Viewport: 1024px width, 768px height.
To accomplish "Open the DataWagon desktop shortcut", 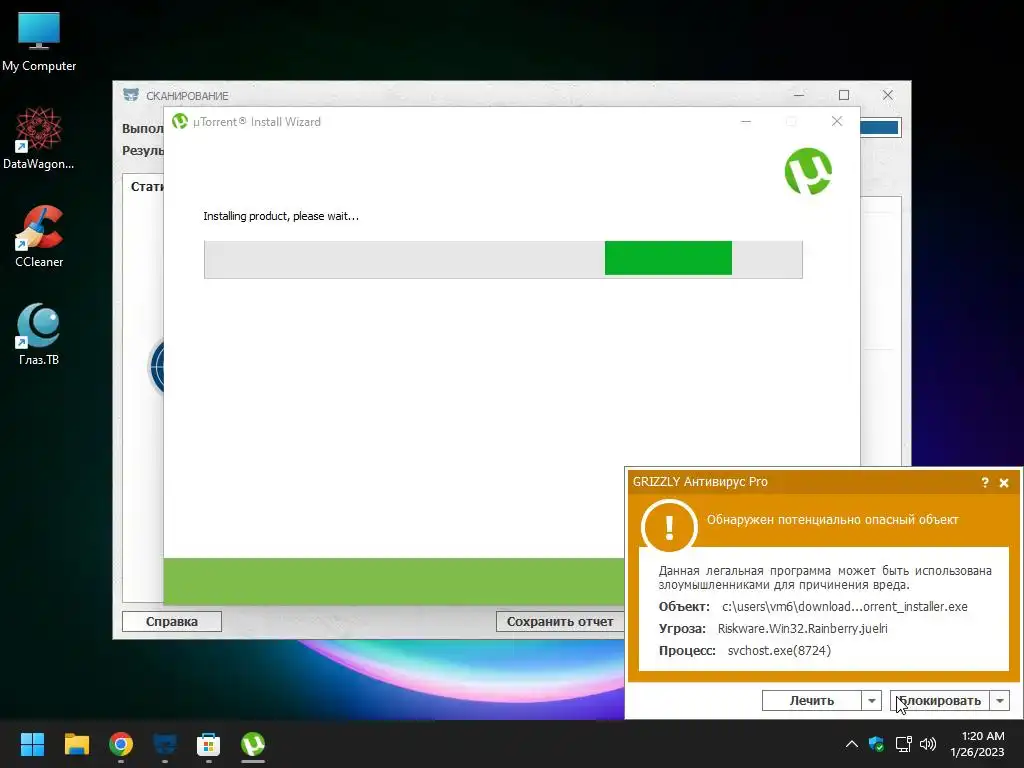I will (x=39, y=138).
